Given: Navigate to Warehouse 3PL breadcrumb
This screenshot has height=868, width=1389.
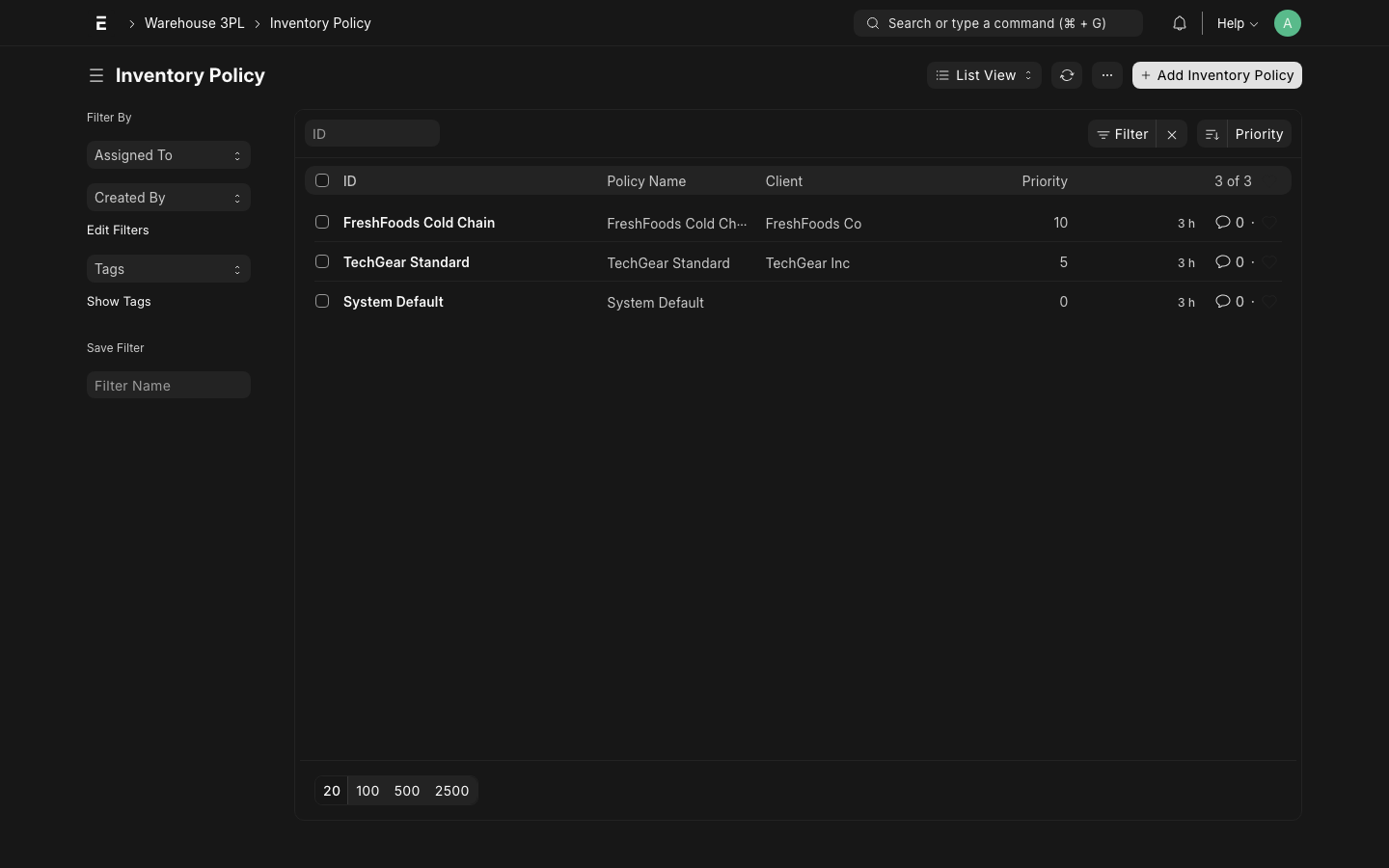Looking at the screenshot, I should click(x=194, y=23).
